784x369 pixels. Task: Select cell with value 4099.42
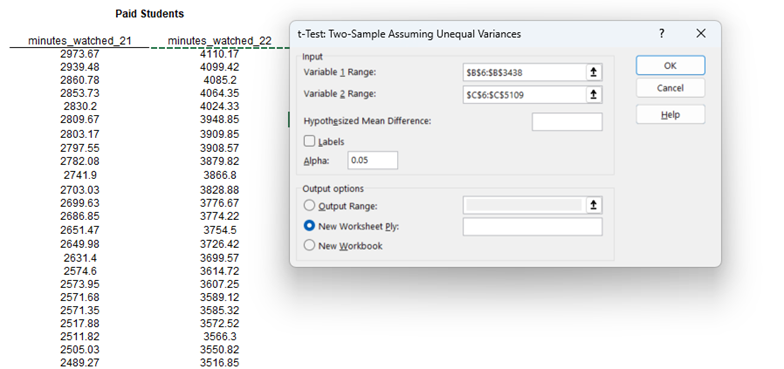220,67
